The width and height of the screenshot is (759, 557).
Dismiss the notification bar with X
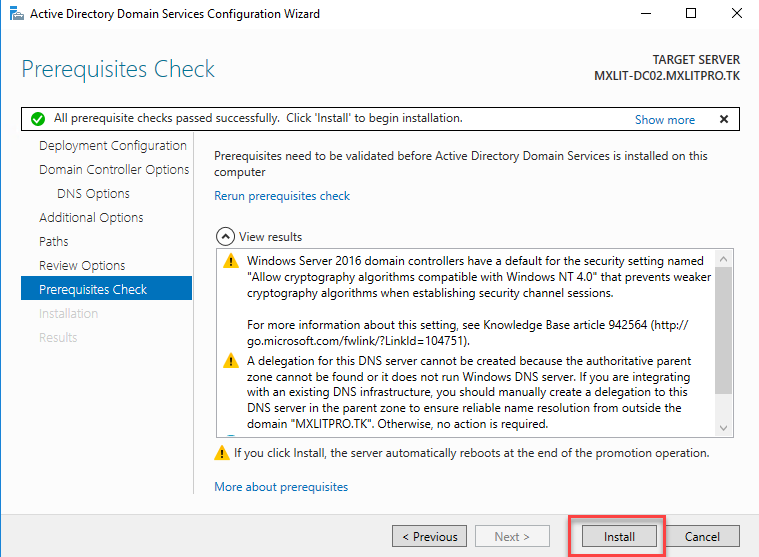coord(724,119)
